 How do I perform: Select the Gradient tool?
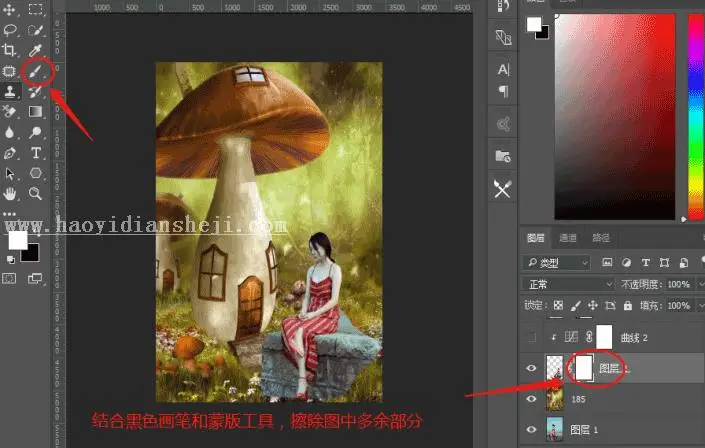point(35,111)
